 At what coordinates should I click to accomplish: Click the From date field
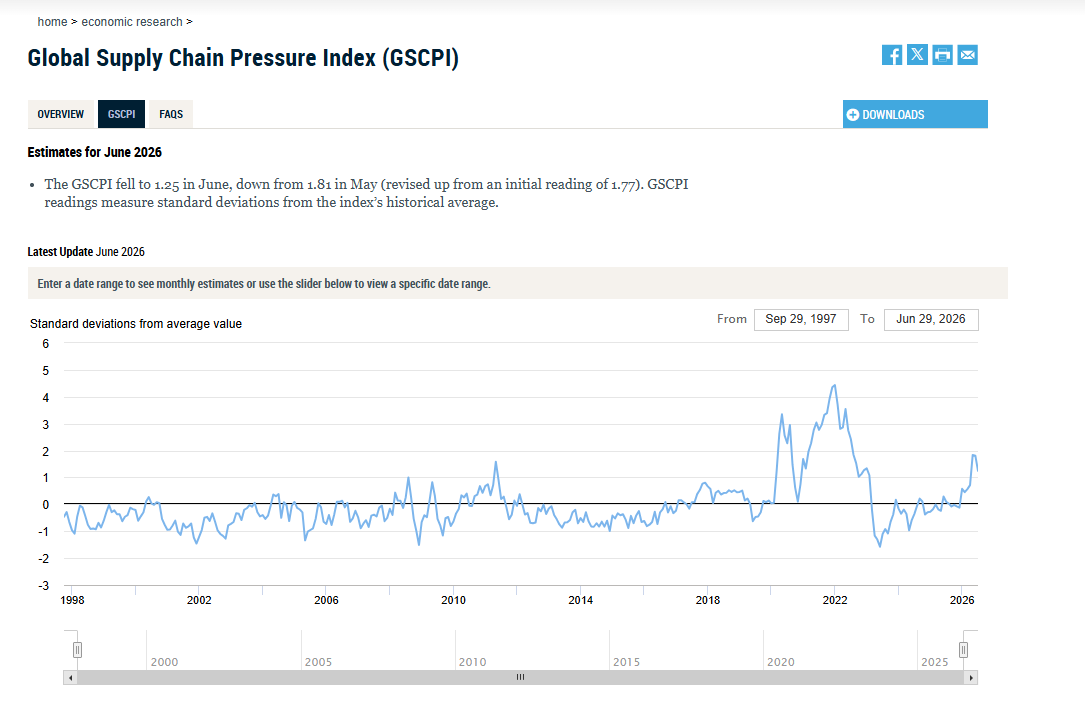click(x=801, y=319)
